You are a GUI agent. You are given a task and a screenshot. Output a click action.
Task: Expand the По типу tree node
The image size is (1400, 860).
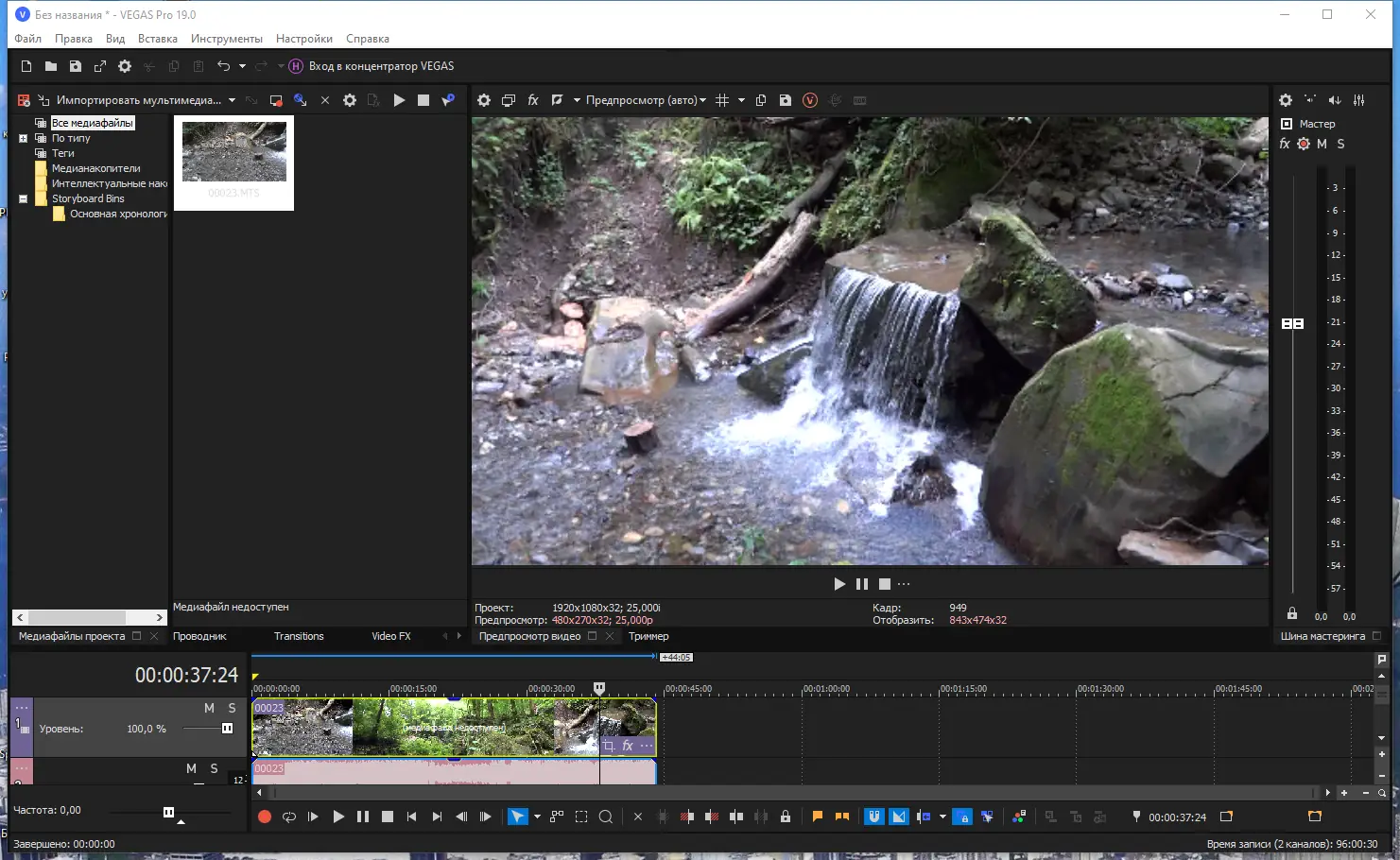(x=24, y=138)
